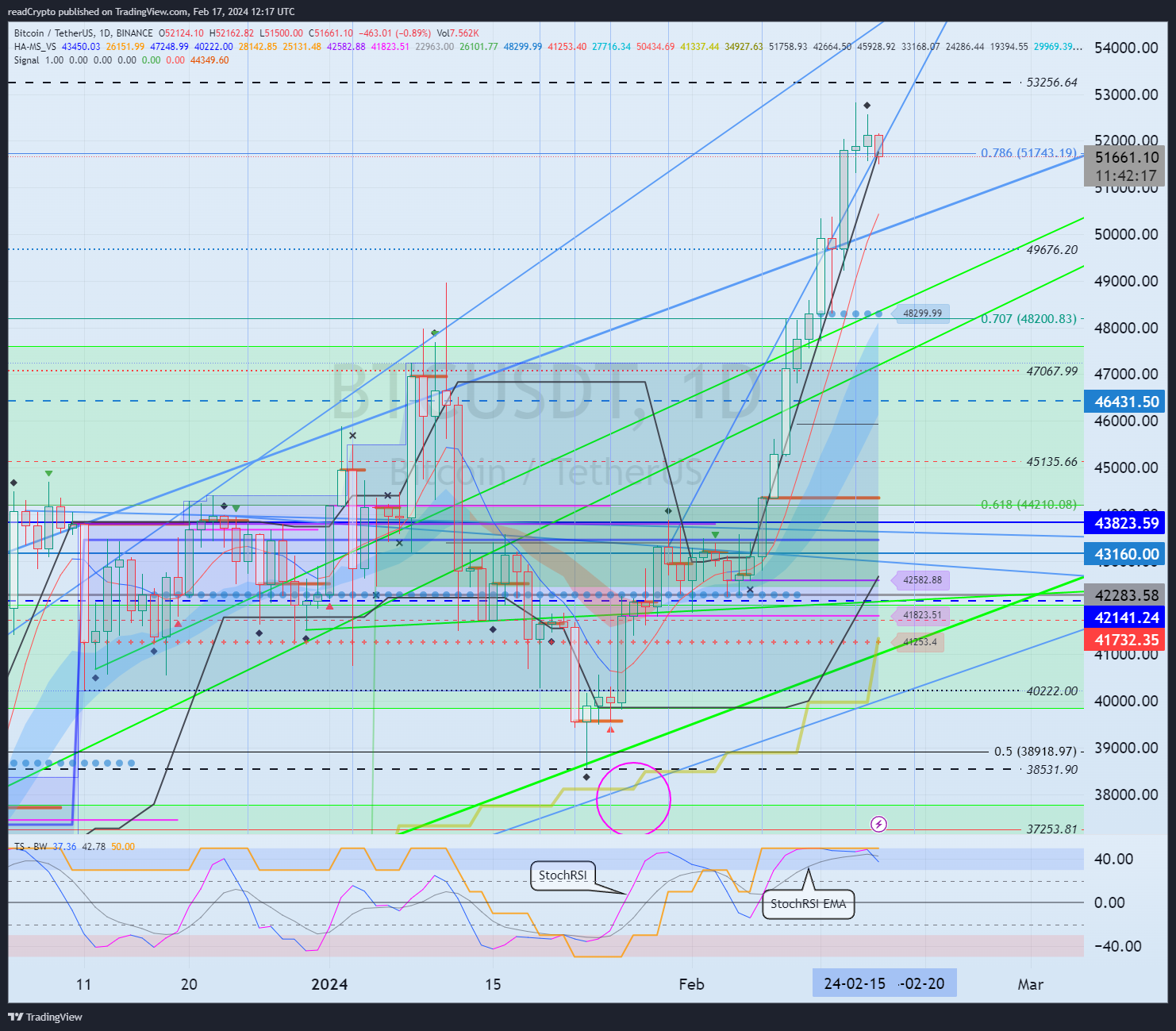Click the bar countdown 11:42:17
Screen dimensions: 1176x1031
1127,176
